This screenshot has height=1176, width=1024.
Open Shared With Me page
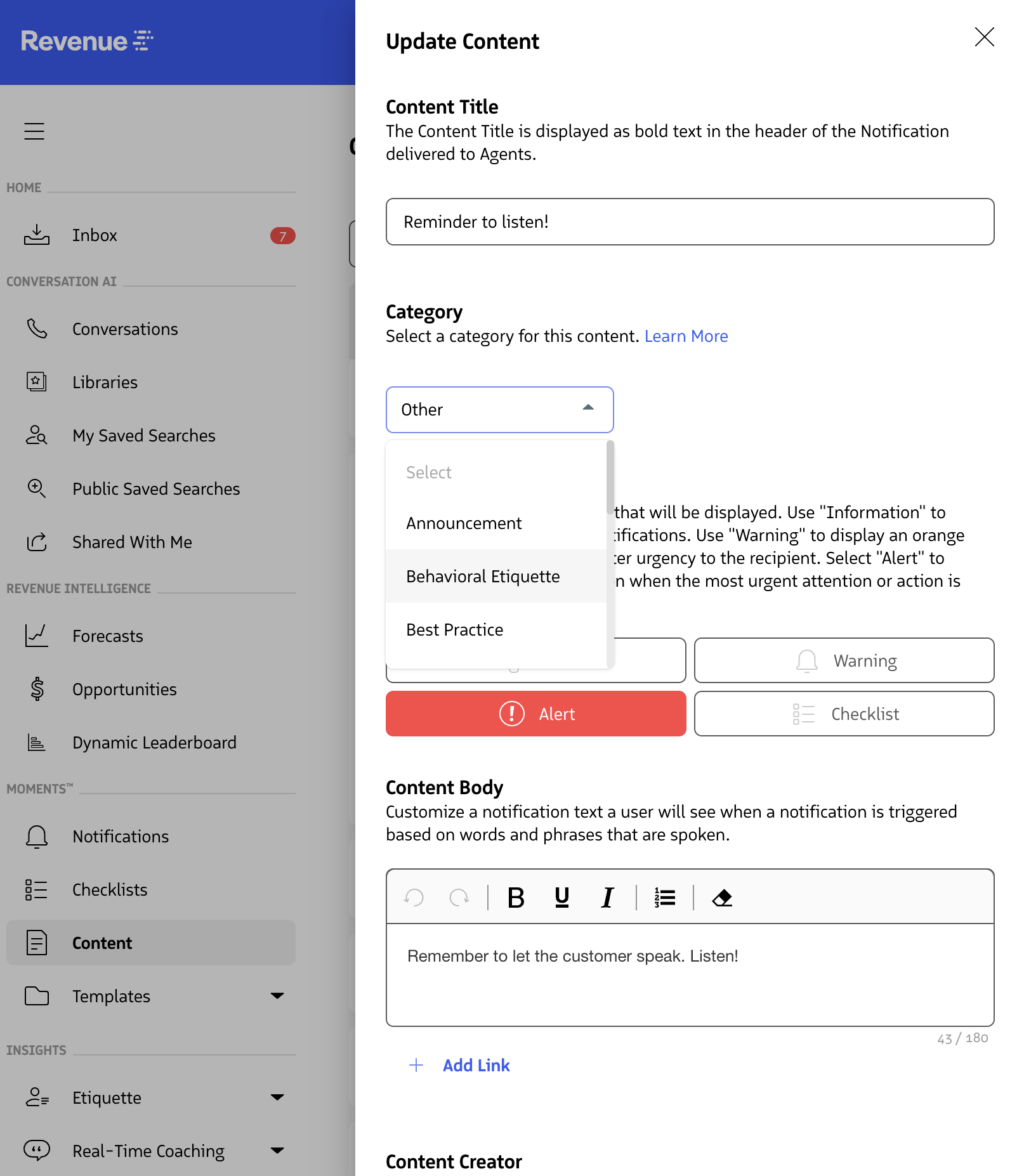(x=151, y=542)
